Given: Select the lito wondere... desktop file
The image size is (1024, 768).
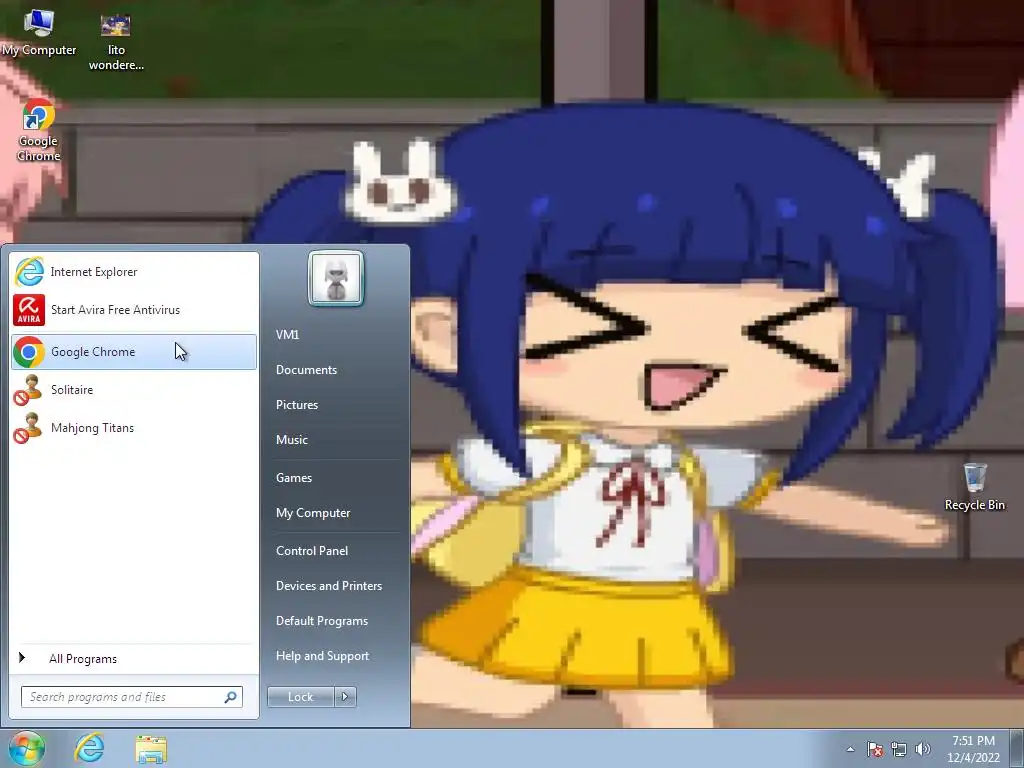Looking at the screenshot, I should pos(116,42).
